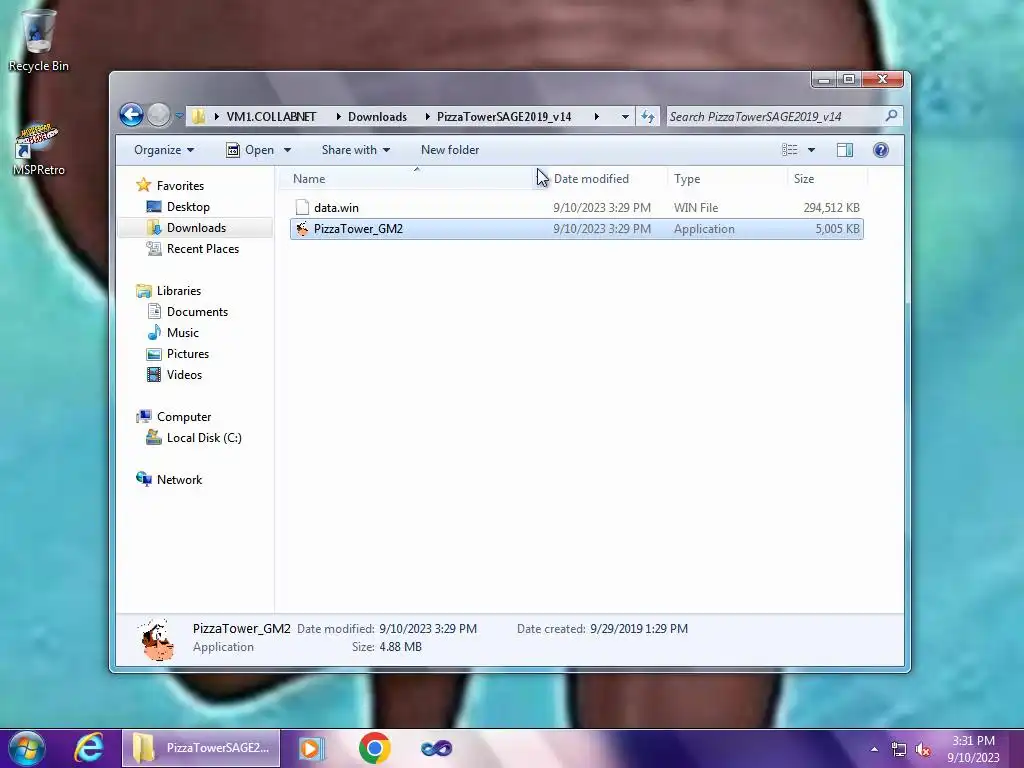1024x768 pixels.
Task: Click the muted volume tray icon
Action: coord(923,749)
